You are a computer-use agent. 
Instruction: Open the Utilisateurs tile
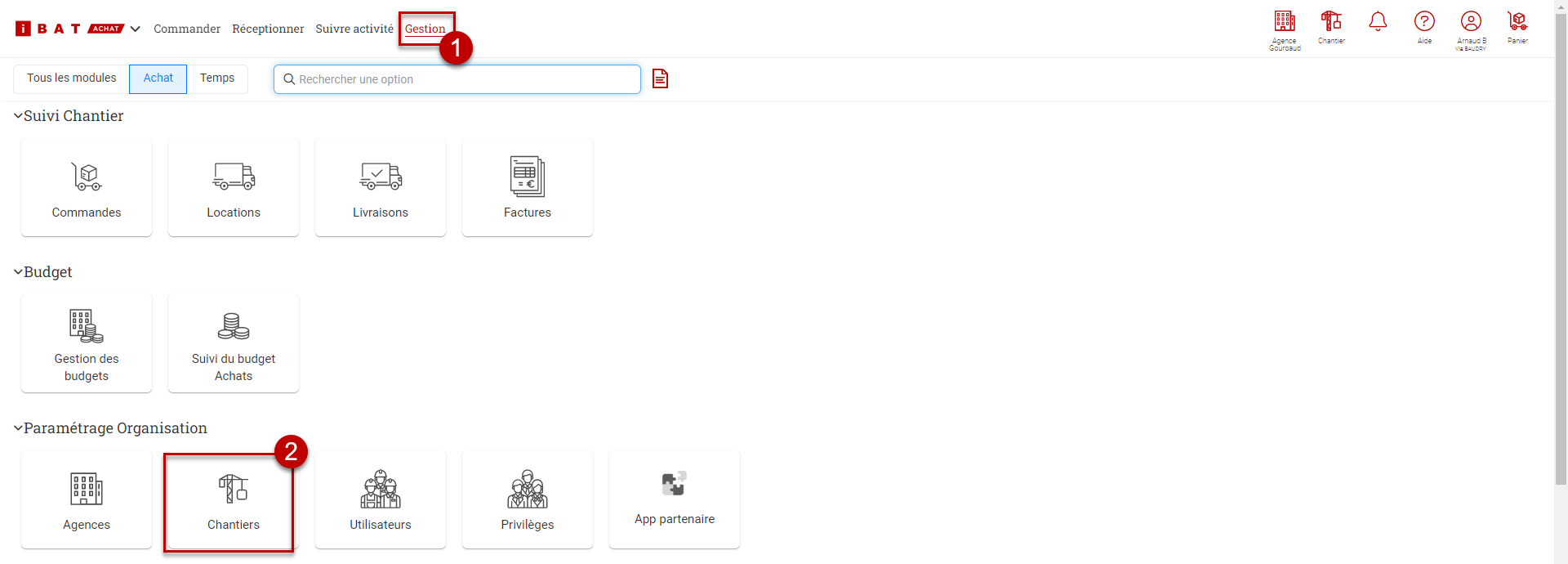[381, 500]
